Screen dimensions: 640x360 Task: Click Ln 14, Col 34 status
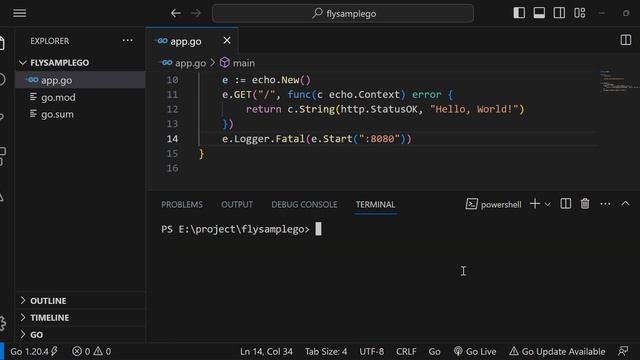click(266, 351)
